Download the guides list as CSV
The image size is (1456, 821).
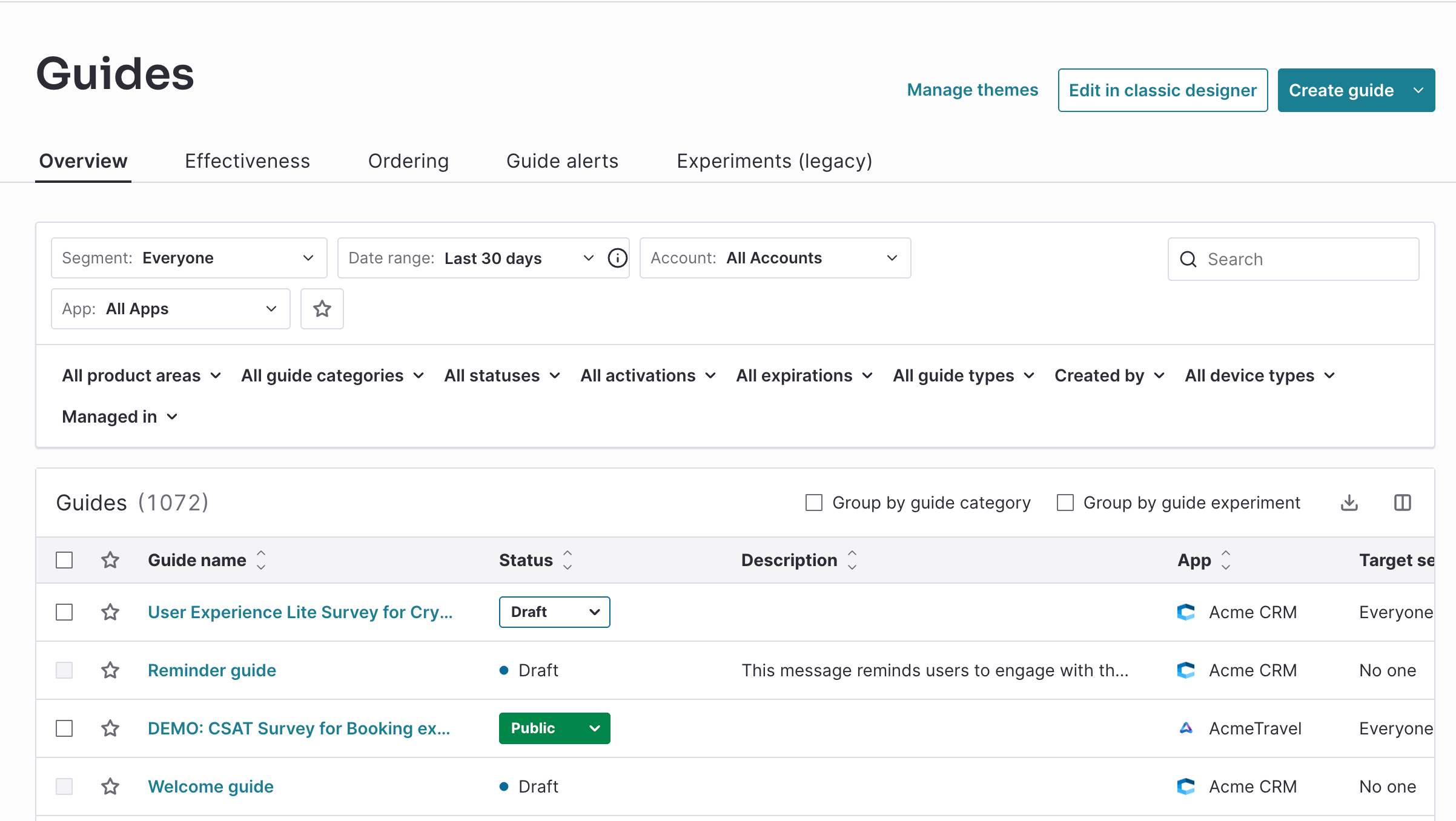click(1349, 503)
